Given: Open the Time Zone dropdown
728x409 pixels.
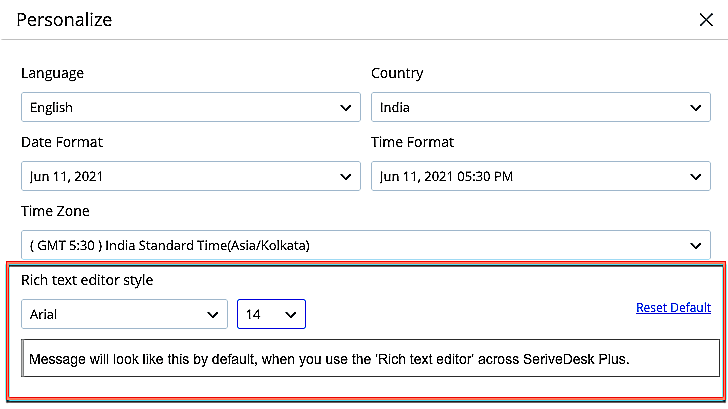Looking at the screenshot, I should tap(365, 246).
